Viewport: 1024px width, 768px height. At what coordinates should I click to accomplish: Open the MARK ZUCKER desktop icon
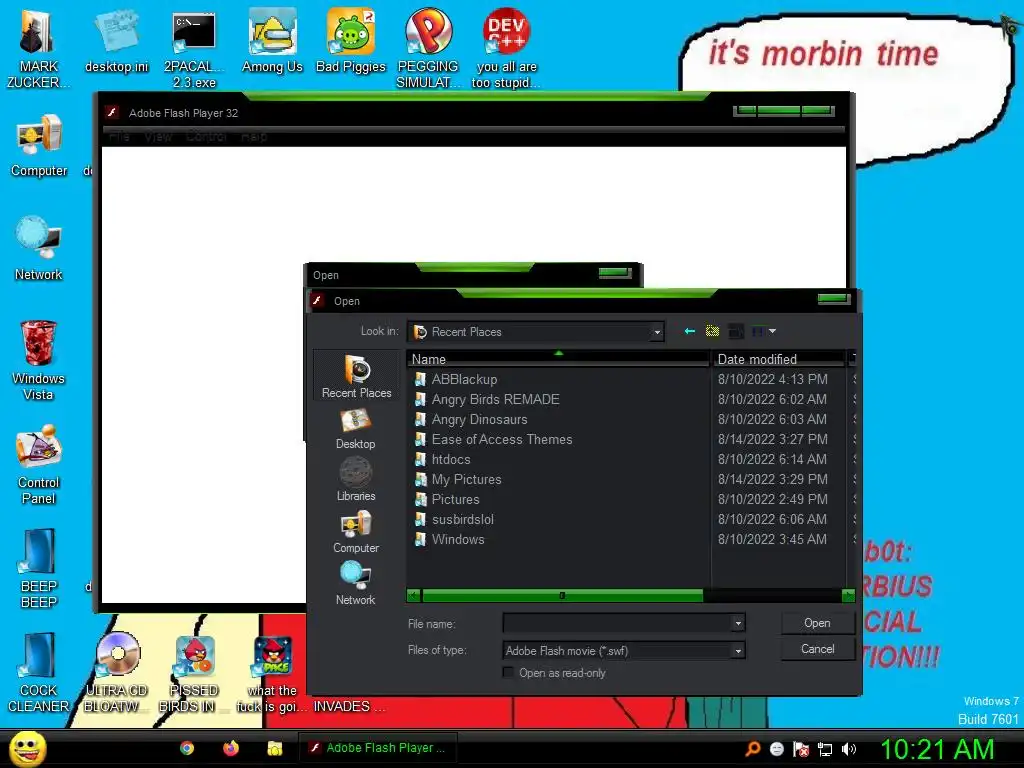pos(38,47)
